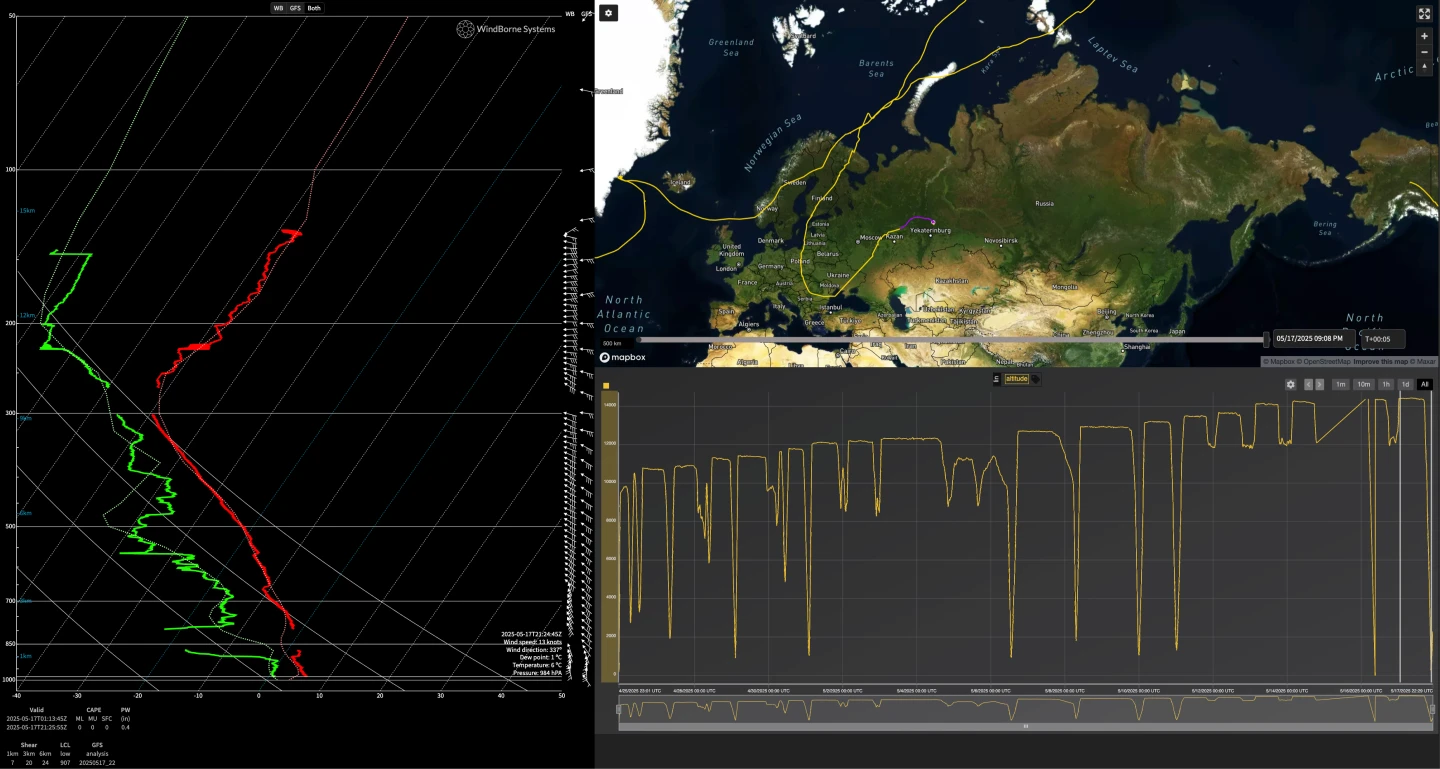Reset map bearing to north
1440x769 pixels.
click(1424, 68)
